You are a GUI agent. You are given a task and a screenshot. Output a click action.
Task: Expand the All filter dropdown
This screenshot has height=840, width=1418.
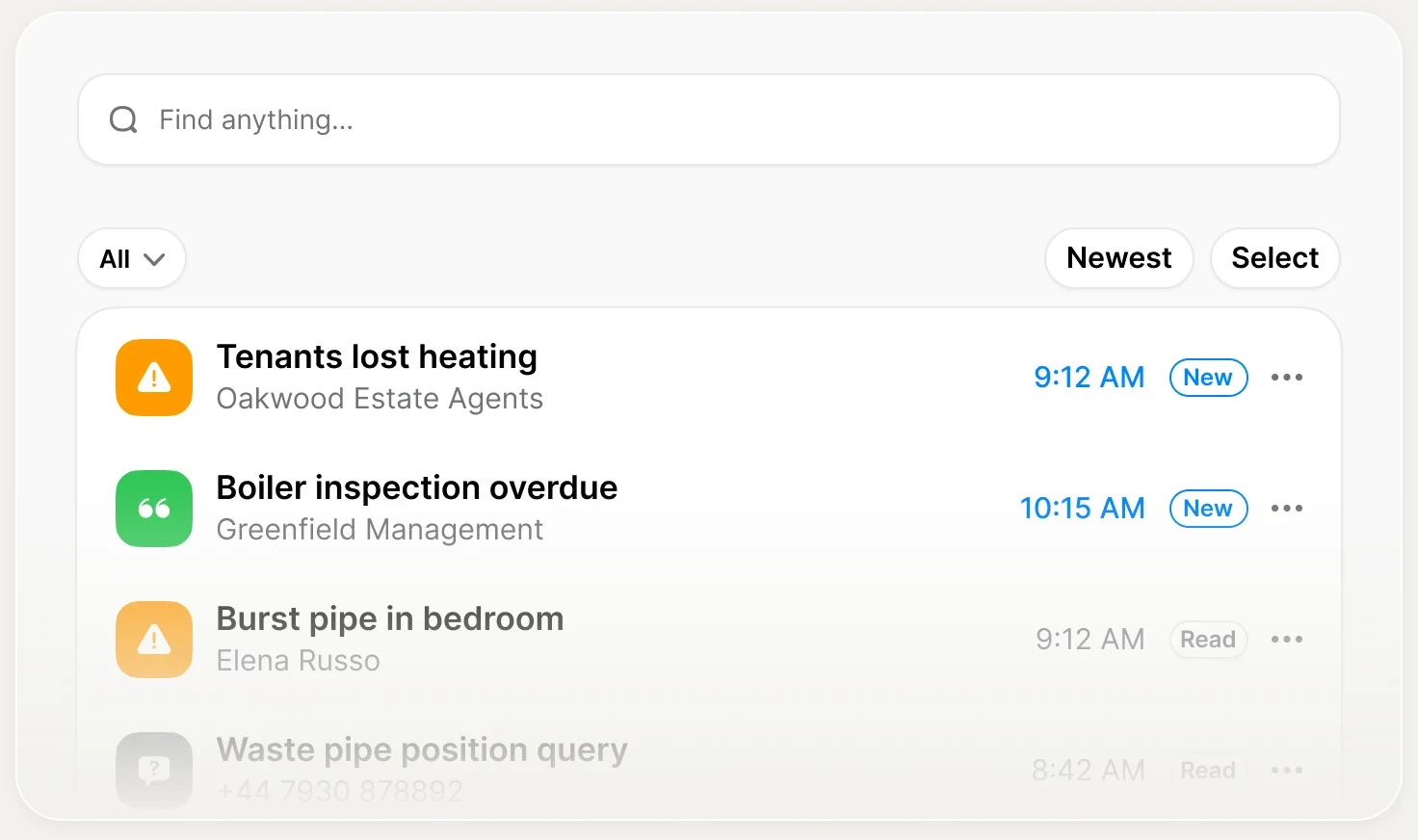click(x=132, y=258)
